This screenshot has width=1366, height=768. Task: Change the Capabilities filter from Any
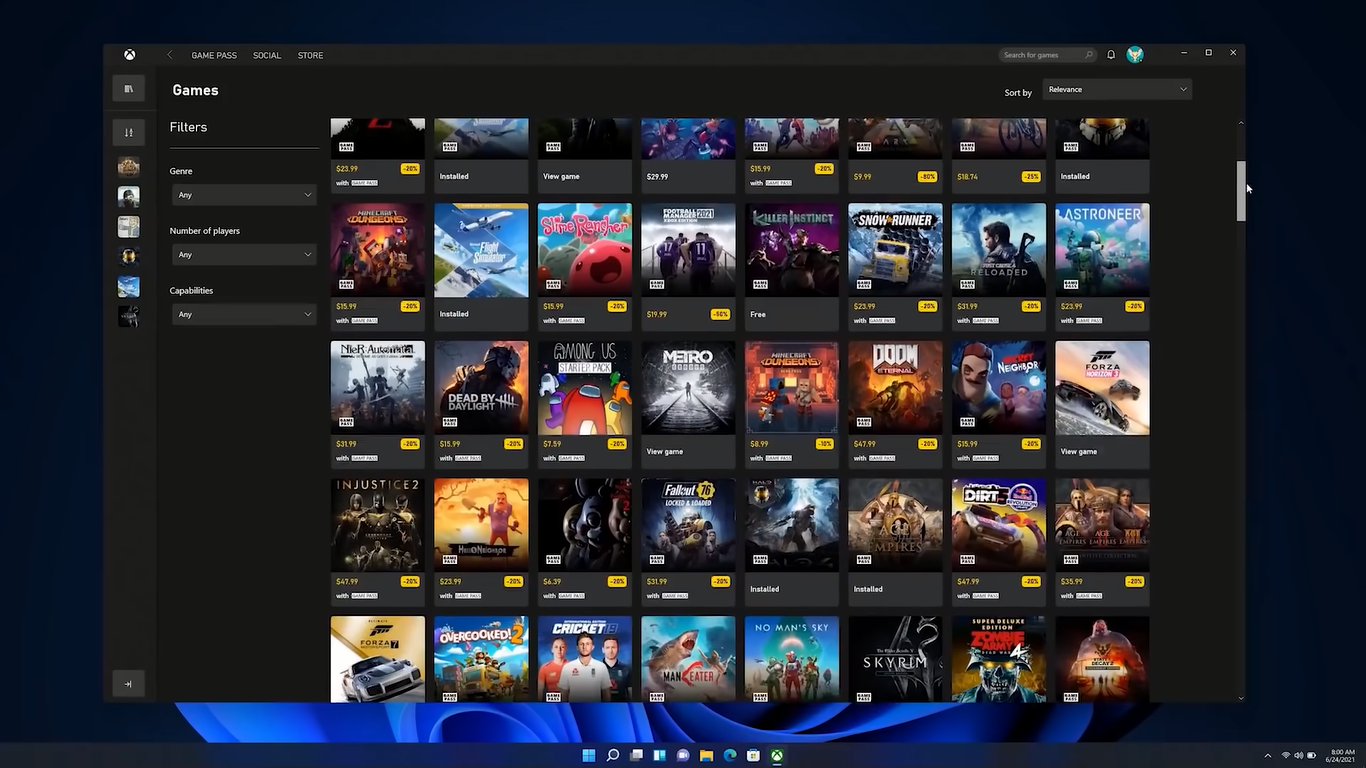244,313
